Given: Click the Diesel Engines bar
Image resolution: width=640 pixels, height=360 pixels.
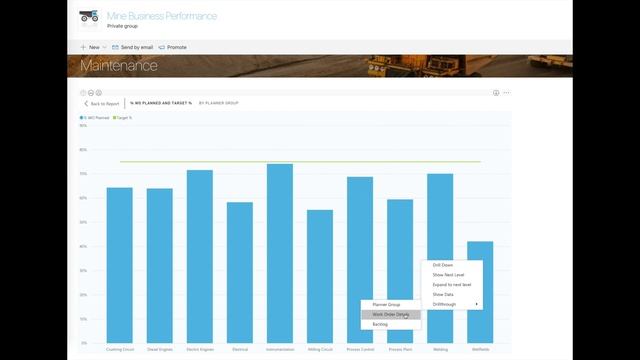Looking at the screenshot, I should click(160, 266).
